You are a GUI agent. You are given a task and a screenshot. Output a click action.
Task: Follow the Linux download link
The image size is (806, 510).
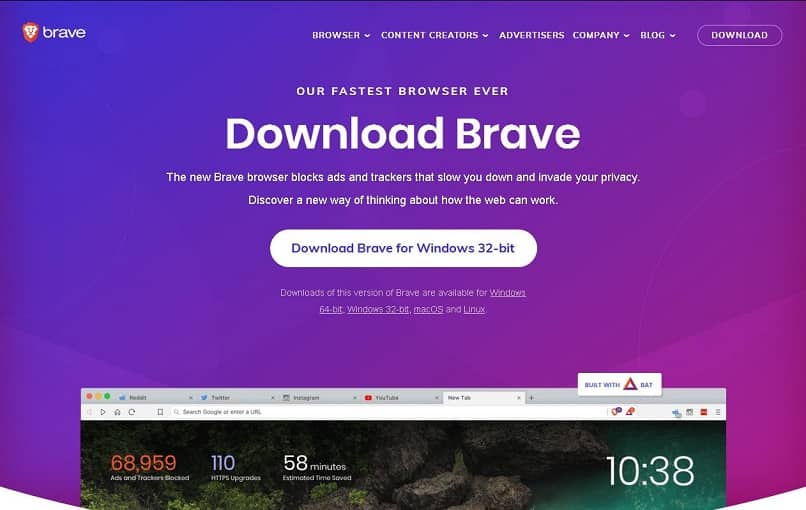(474, 309)
